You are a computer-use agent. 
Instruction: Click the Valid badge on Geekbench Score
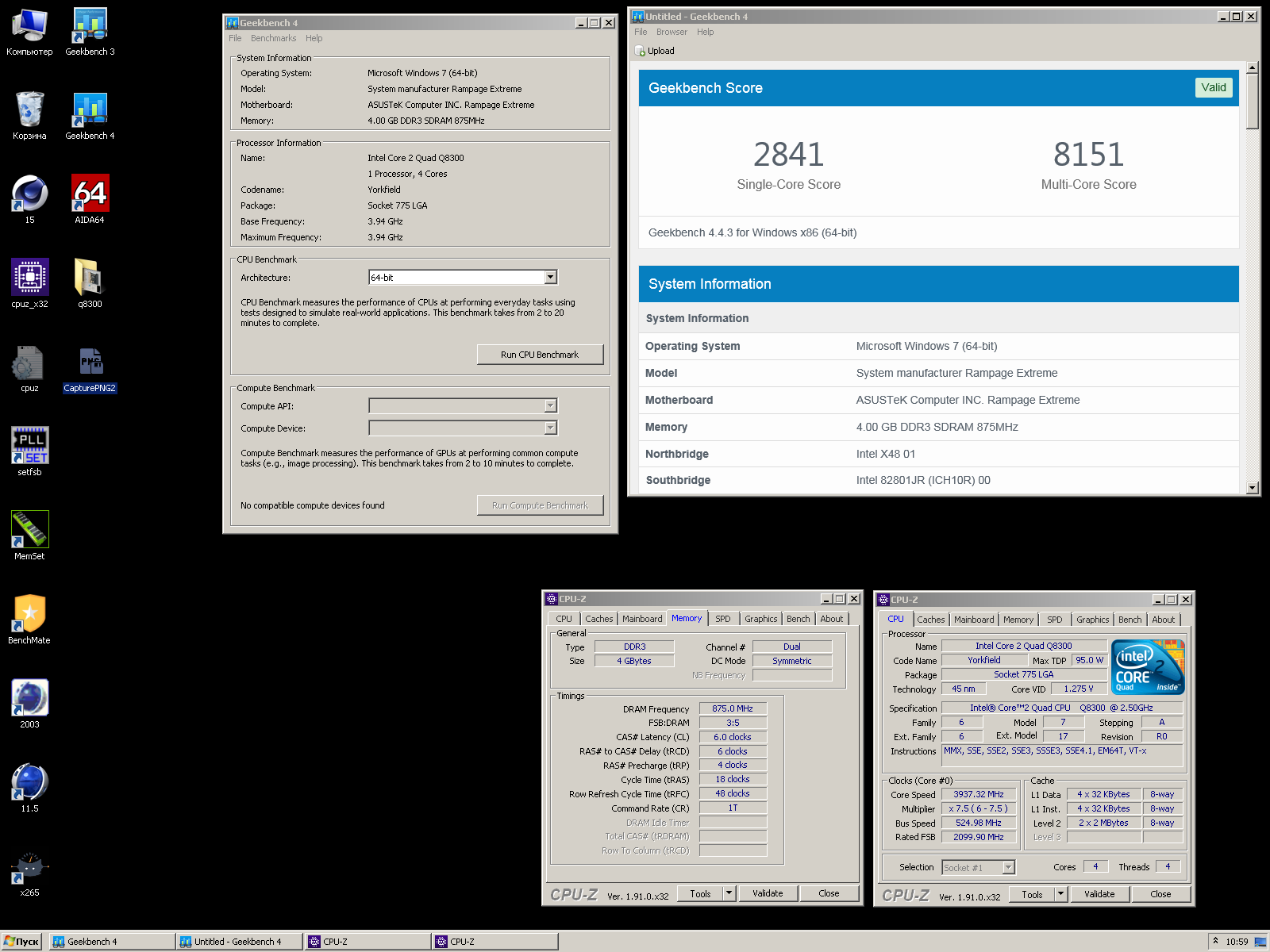point(1214,87)
